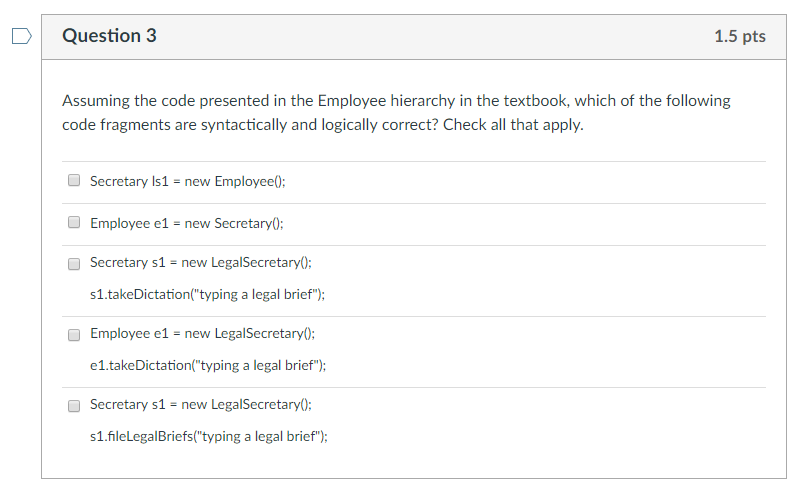Select checkbox for the s1.takeDictation answer
Image resolution: width=806 pixels, height=483 pixels.
(74, 264)
